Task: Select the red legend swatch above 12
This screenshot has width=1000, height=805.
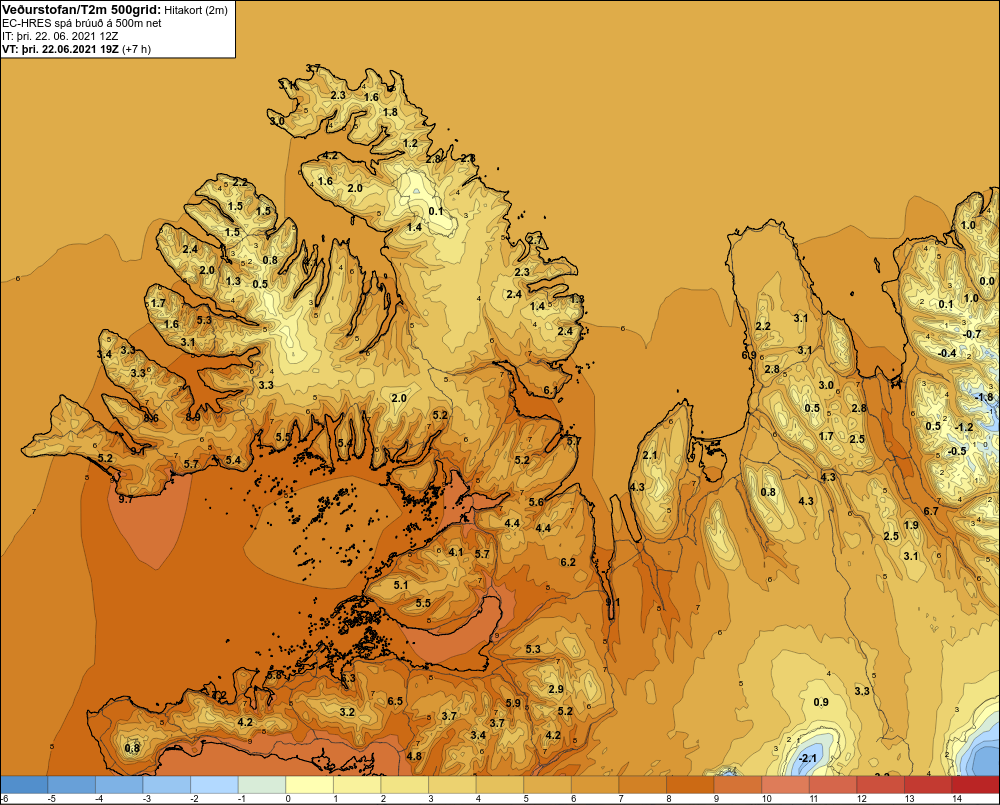Action: tap(880, 784)
